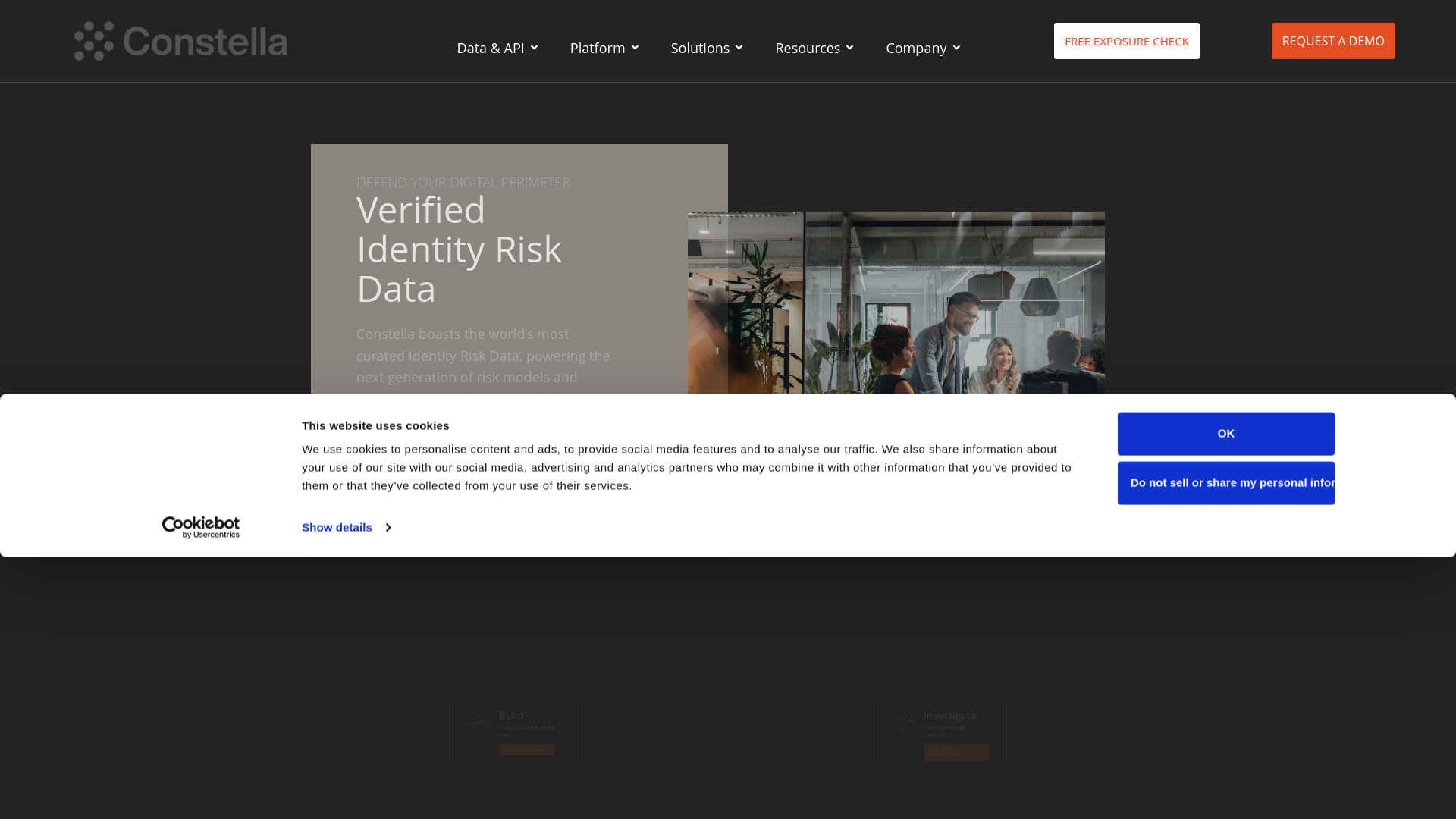1456x819 pixels.
Task: Click the Build card title
Action: [511, 716]
